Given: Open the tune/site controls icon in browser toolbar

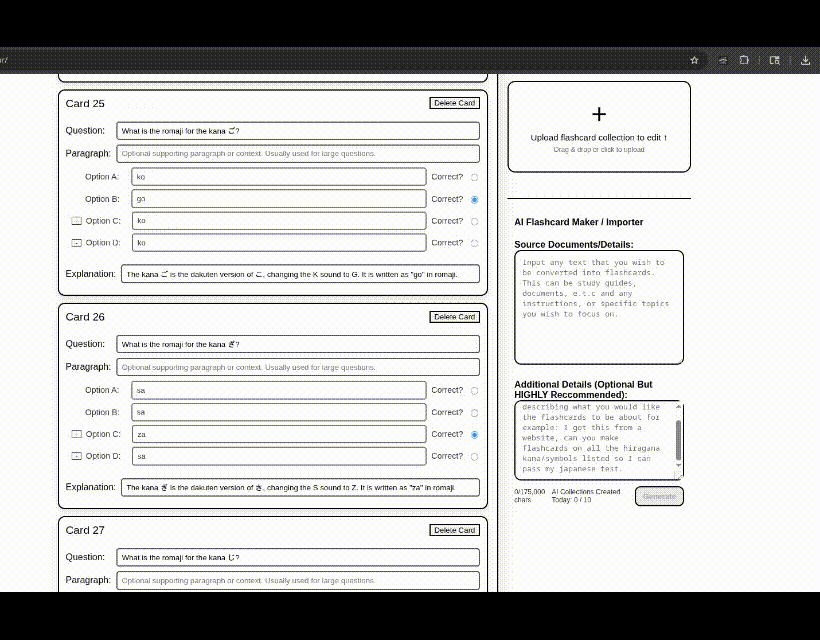Looking at the screenshot, I should (x=723, y=60).
